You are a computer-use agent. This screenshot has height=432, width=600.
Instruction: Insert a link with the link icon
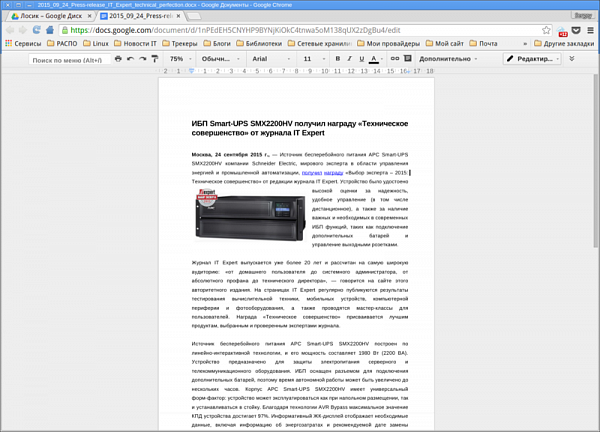pyautogui.click(x=395, y=59)
